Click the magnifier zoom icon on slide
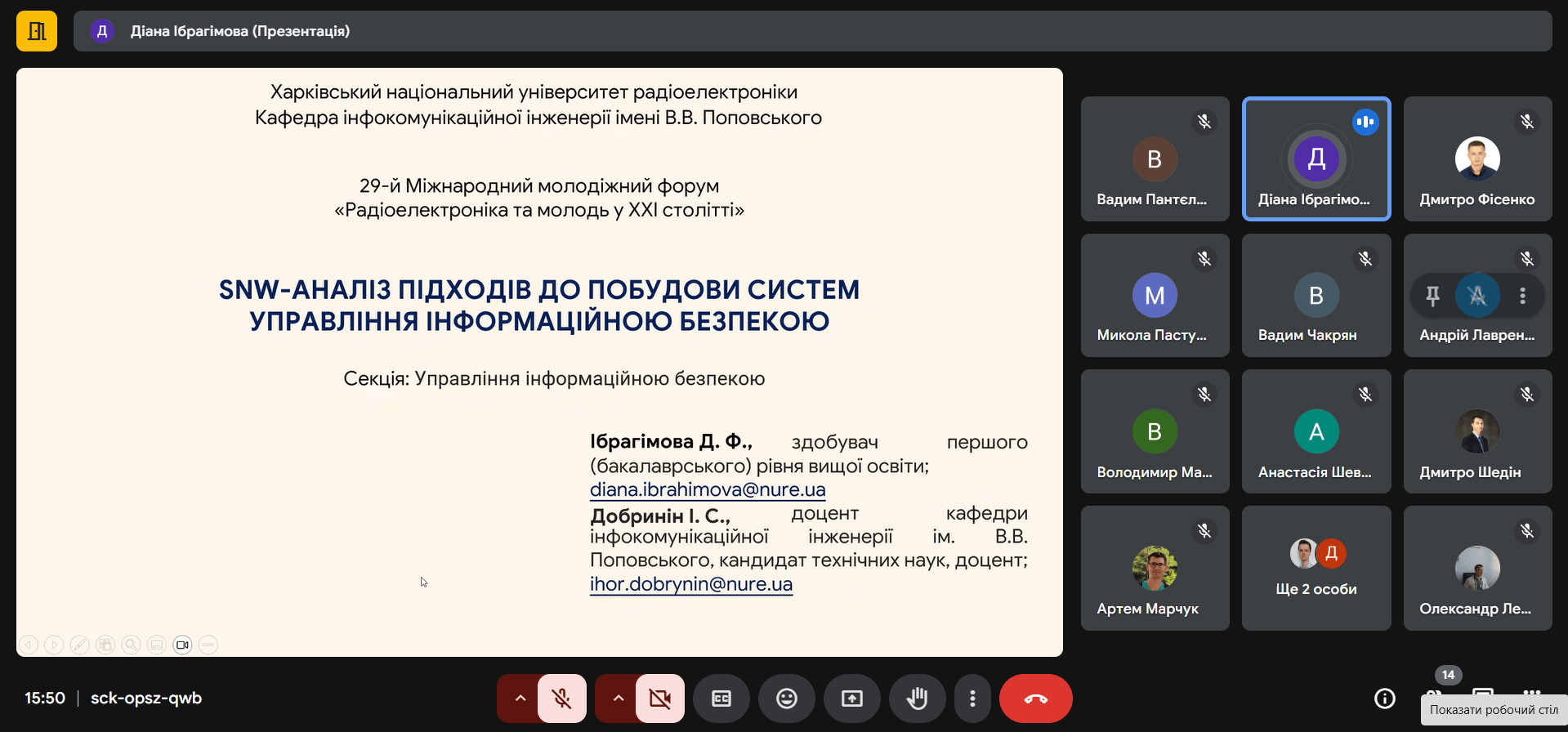 coord(131,645)
